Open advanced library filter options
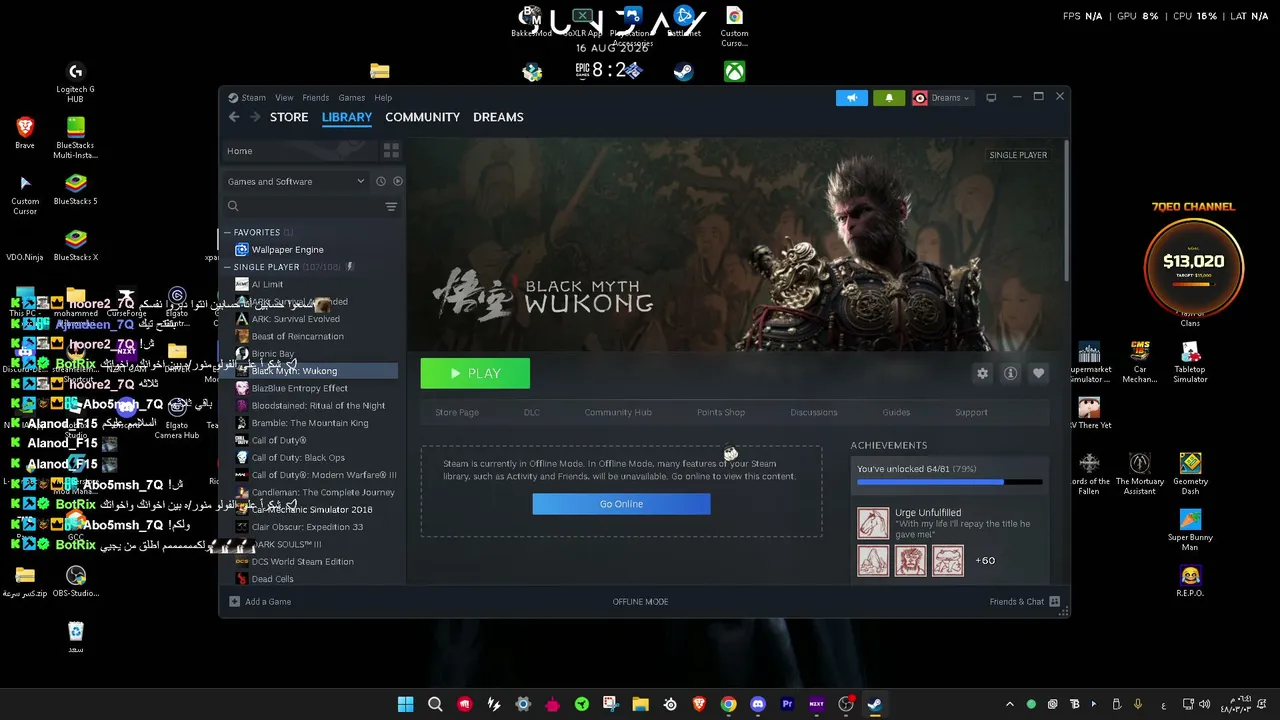 391,206
